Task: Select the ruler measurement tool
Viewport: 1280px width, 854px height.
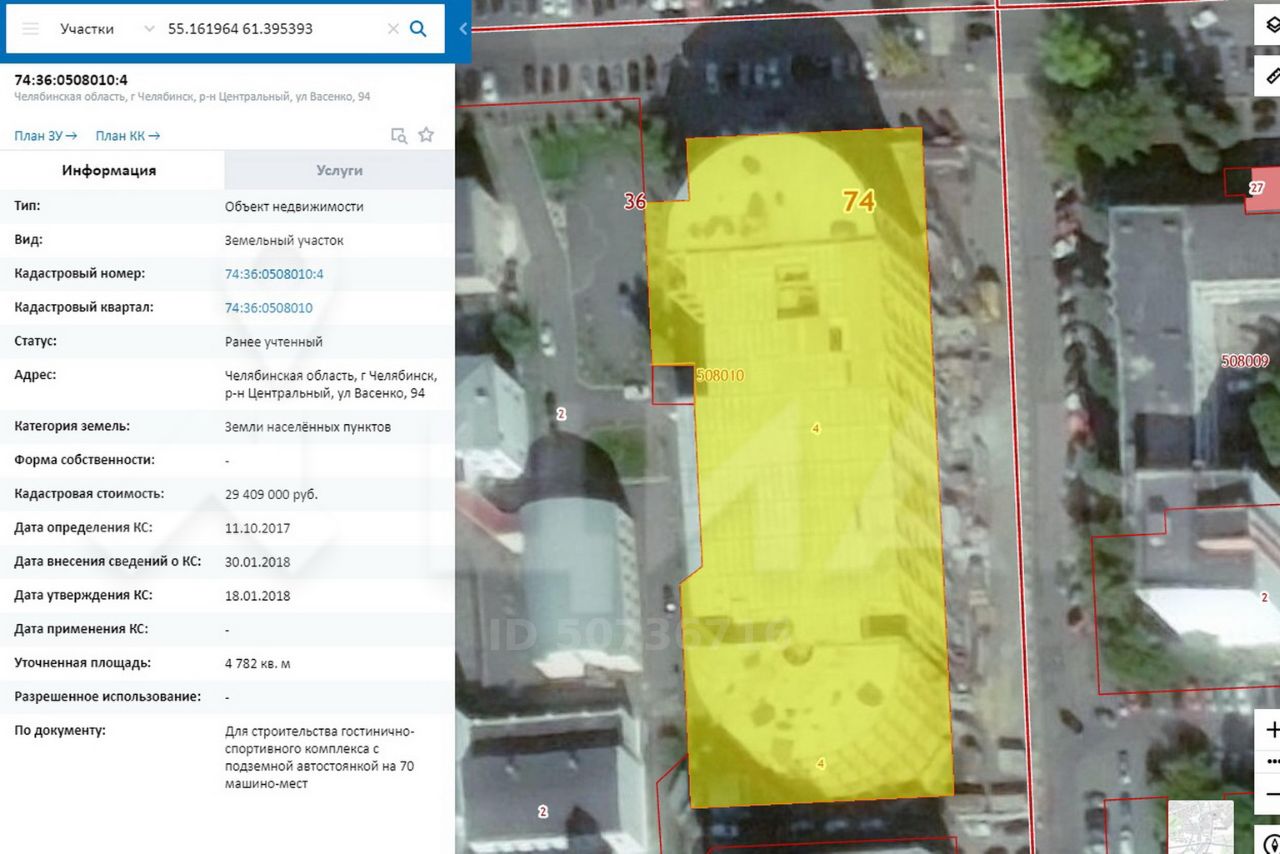Action: coord(1270,75)
